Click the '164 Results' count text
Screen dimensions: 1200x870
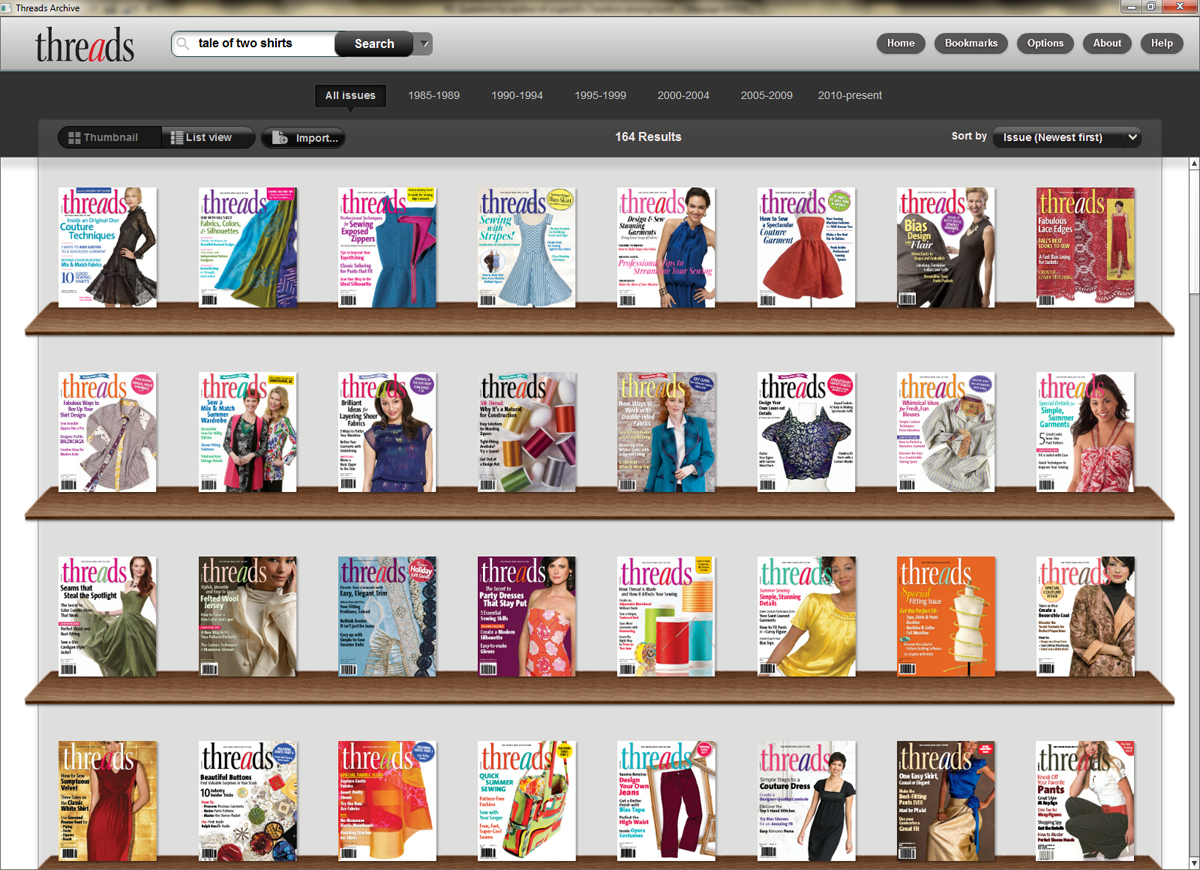click(x=648, y=137)
